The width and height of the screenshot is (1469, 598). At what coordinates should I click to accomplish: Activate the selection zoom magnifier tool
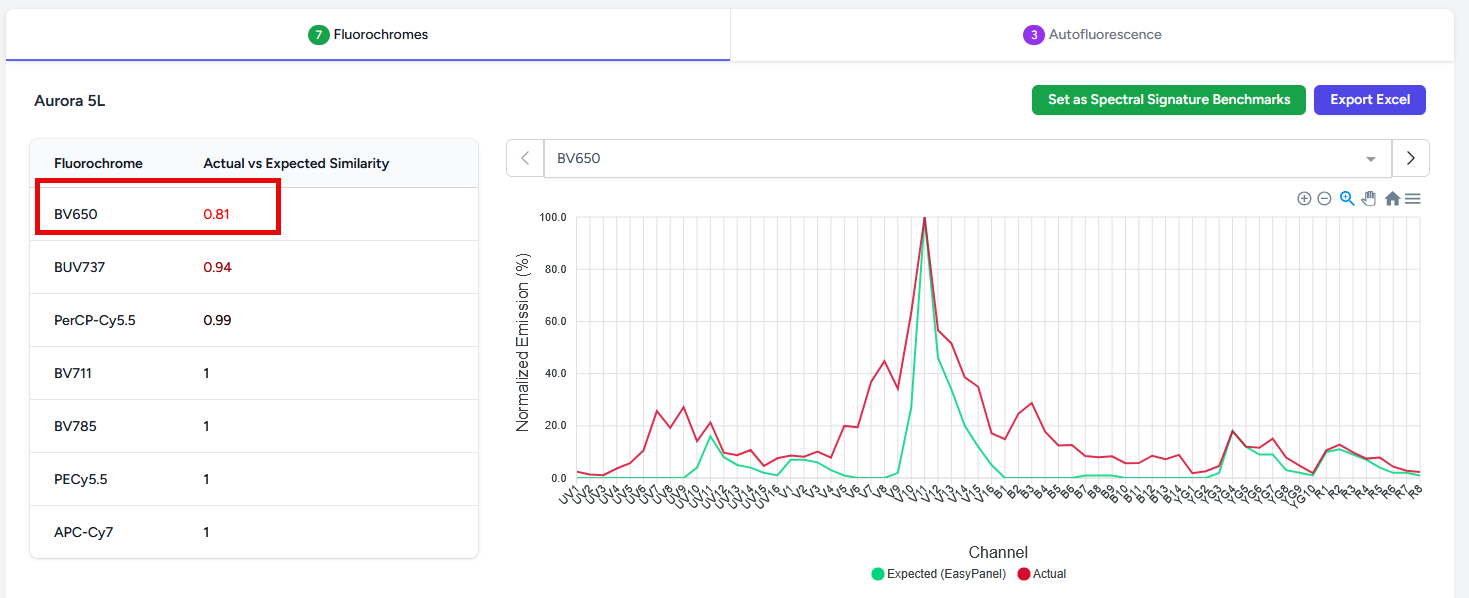coord(1347,199)
